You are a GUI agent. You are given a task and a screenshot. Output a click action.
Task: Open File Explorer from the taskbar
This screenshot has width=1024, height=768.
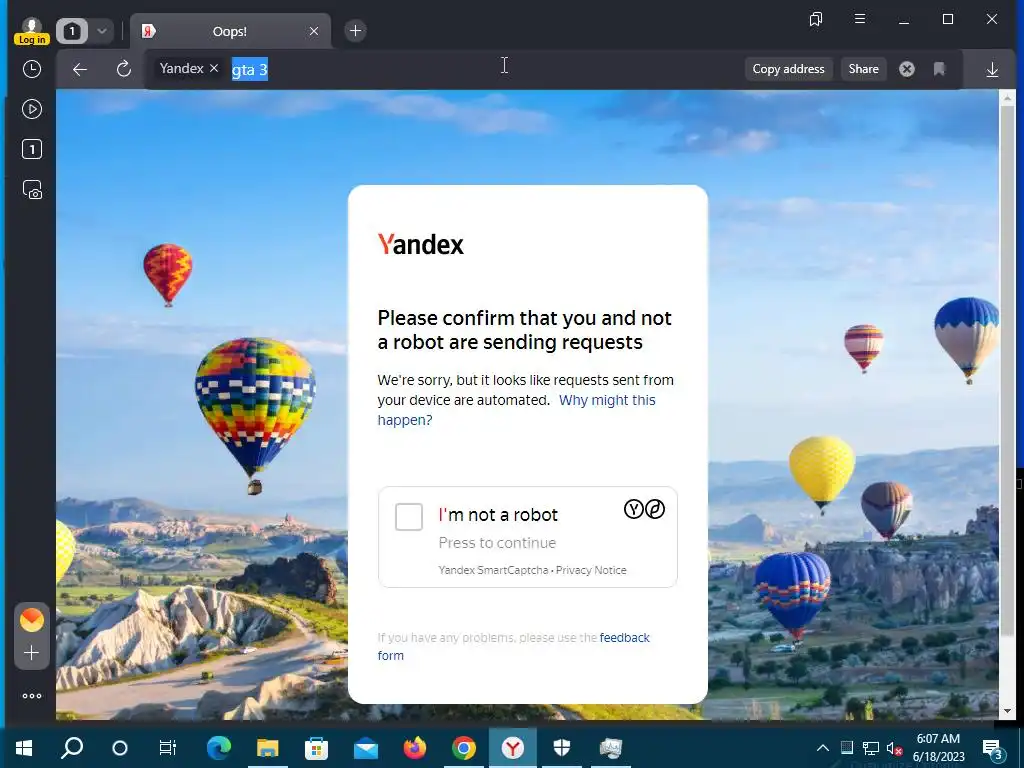(267, 748)
